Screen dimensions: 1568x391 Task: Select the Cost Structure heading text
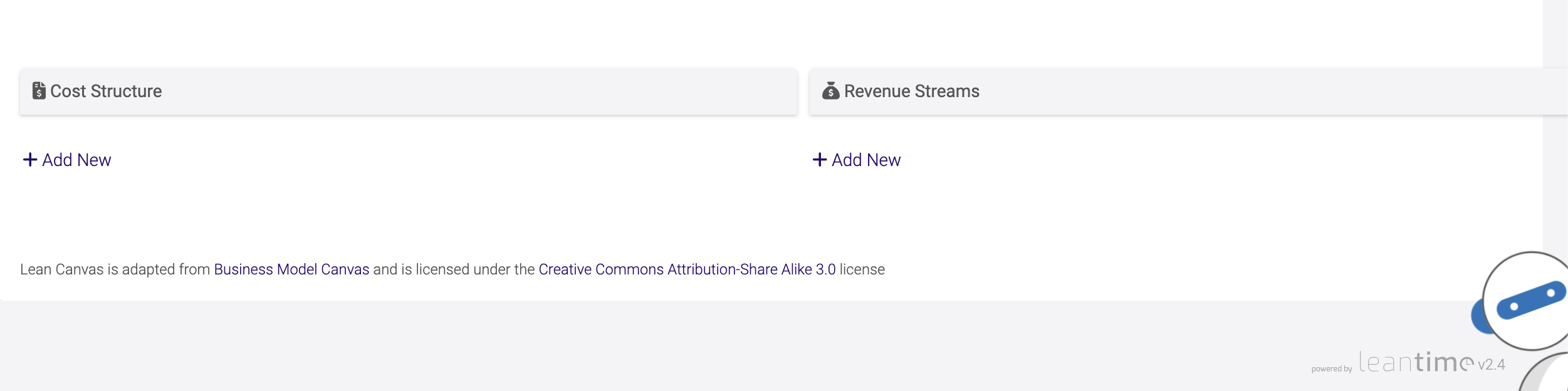click(106, 91)
